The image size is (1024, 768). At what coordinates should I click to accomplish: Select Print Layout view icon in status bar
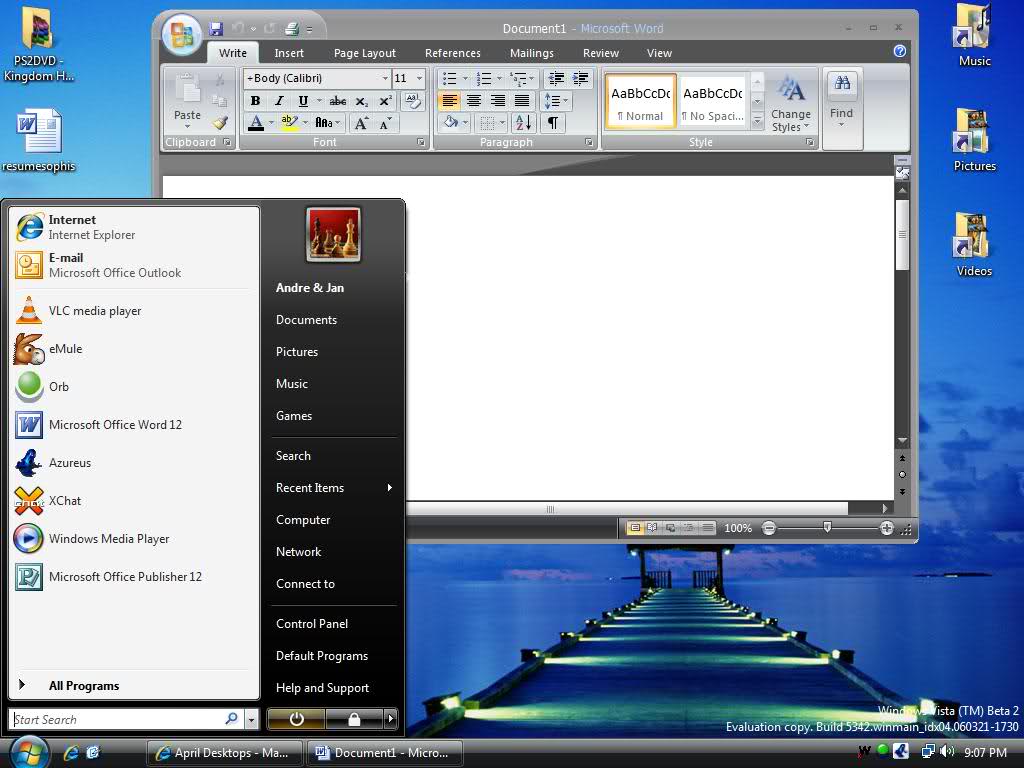coord(634,528)
